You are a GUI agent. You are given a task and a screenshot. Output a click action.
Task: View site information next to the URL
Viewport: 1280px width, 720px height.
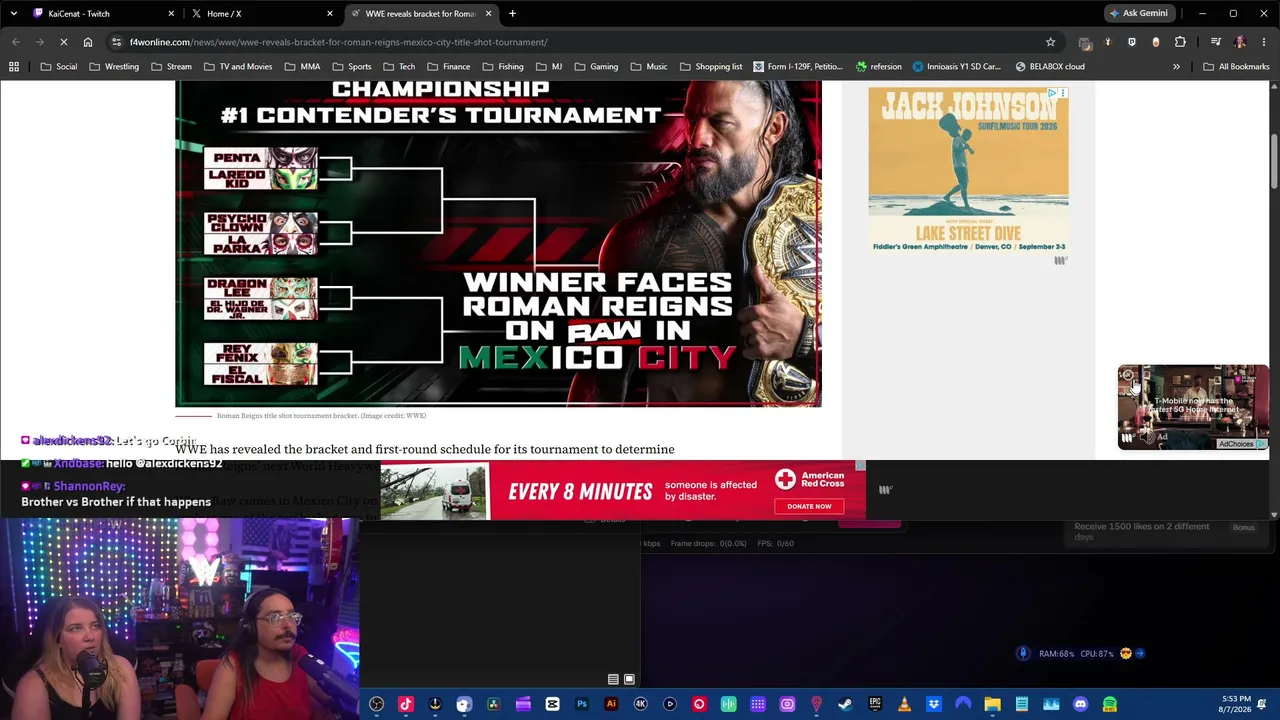coord(117,42)
